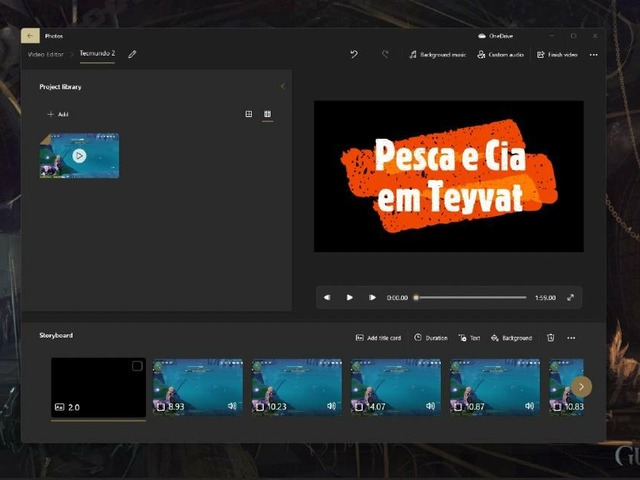640x480 pixels.
Task: Open storyboard more options ellipsis
Action: 571,338
